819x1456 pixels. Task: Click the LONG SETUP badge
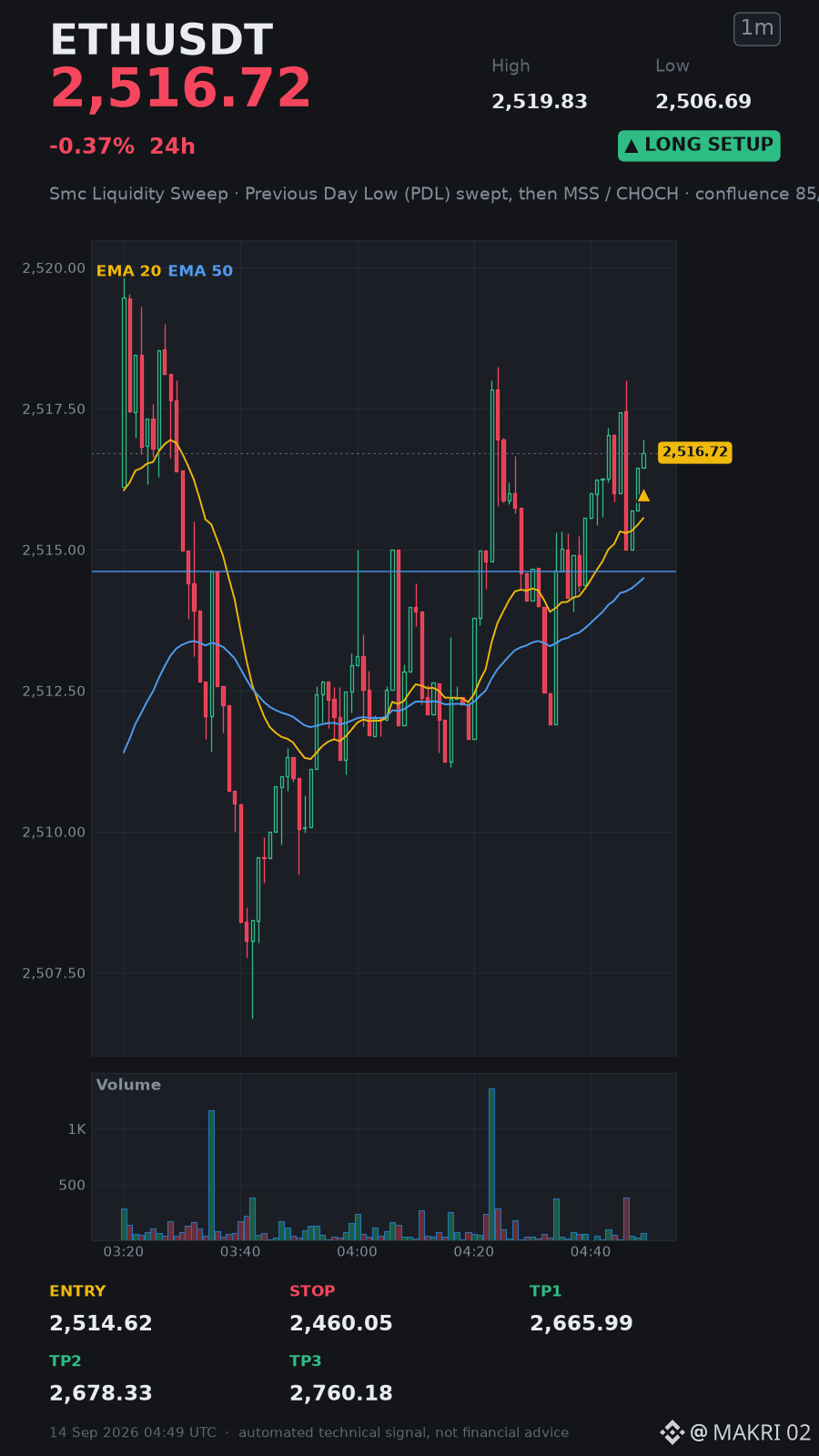tap(699, 146)
